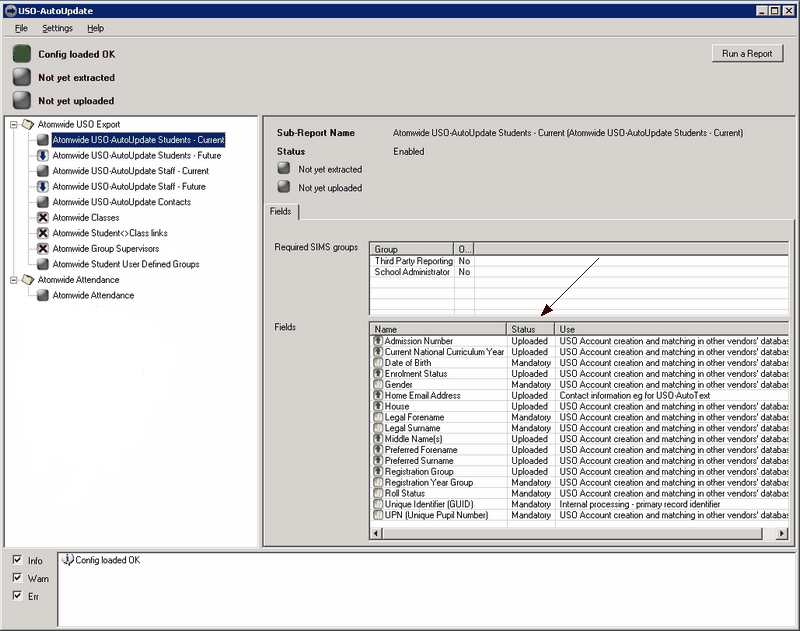The height and width of the screenshot is (631, 800).
Task: Click the Group column header in SIMS groups
Action: click(x=412, y=249)
